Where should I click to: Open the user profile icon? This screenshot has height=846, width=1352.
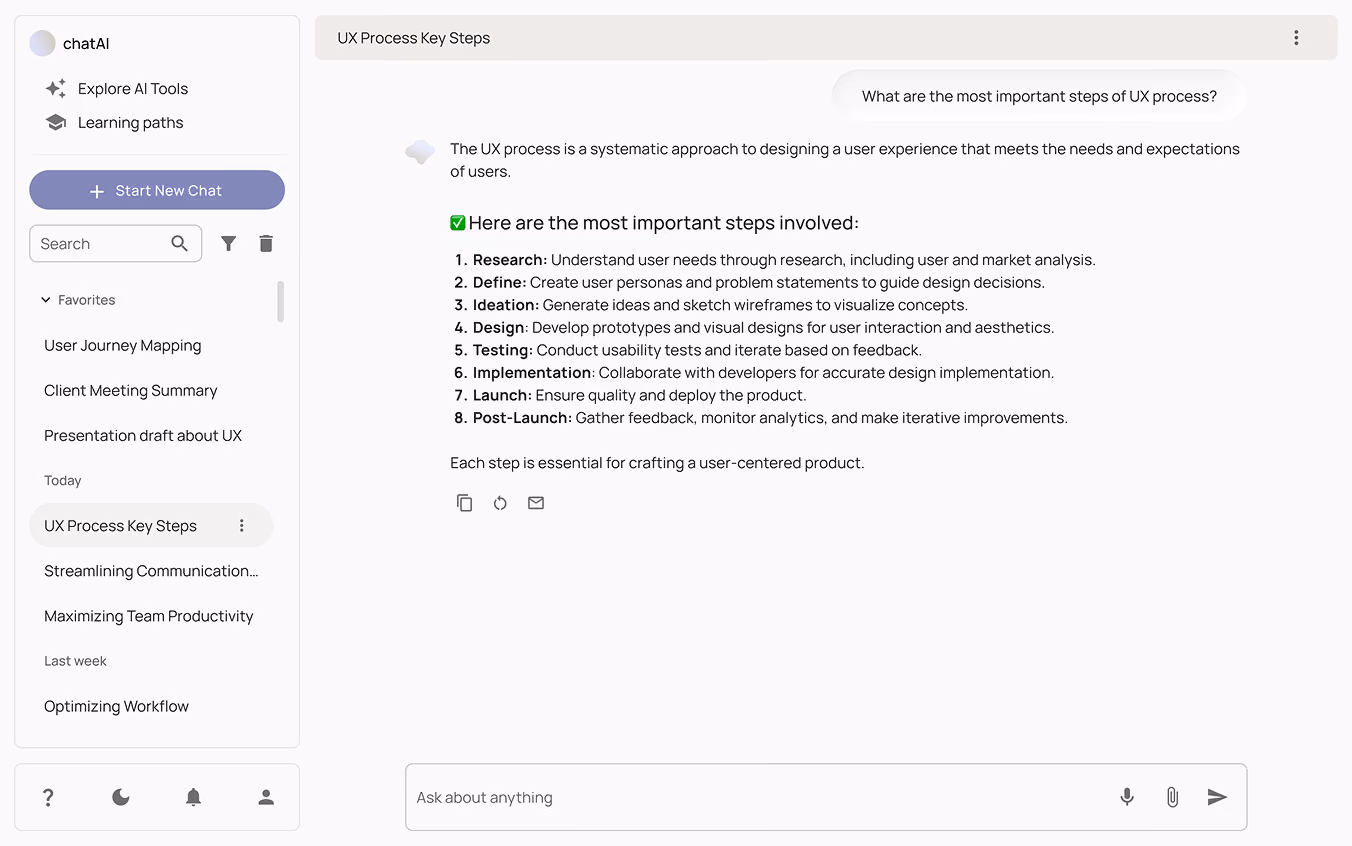266,797
